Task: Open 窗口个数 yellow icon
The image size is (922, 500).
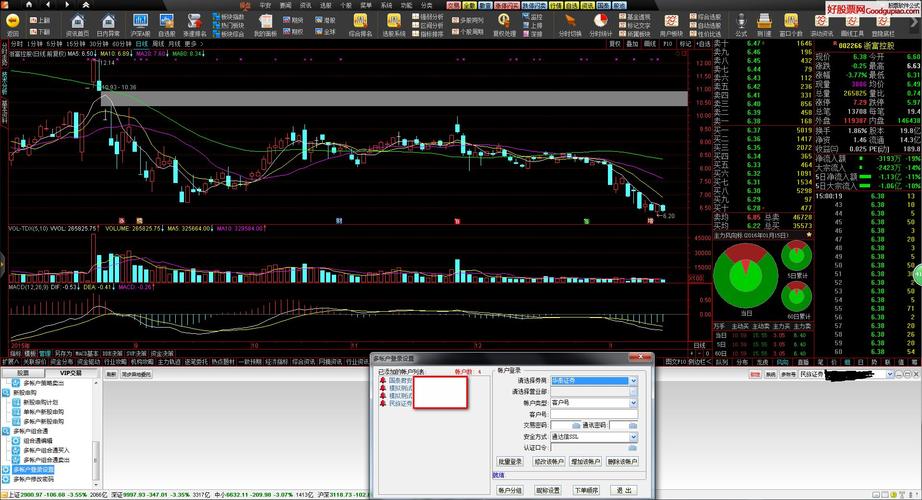Action: pyautogui.click(x=791, y=22)
